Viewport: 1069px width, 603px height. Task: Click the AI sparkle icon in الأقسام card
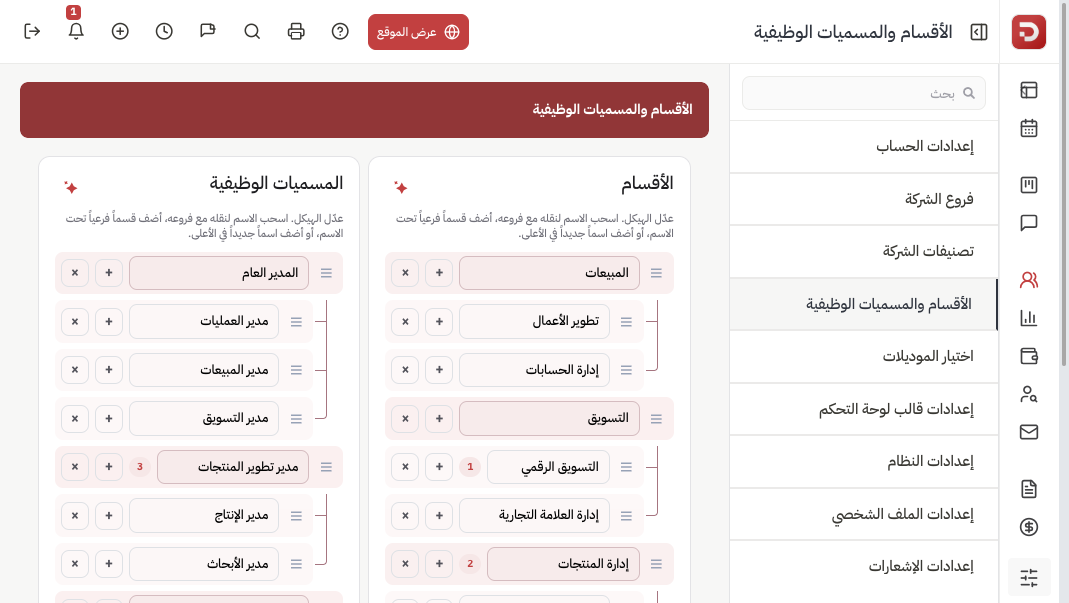401,187
